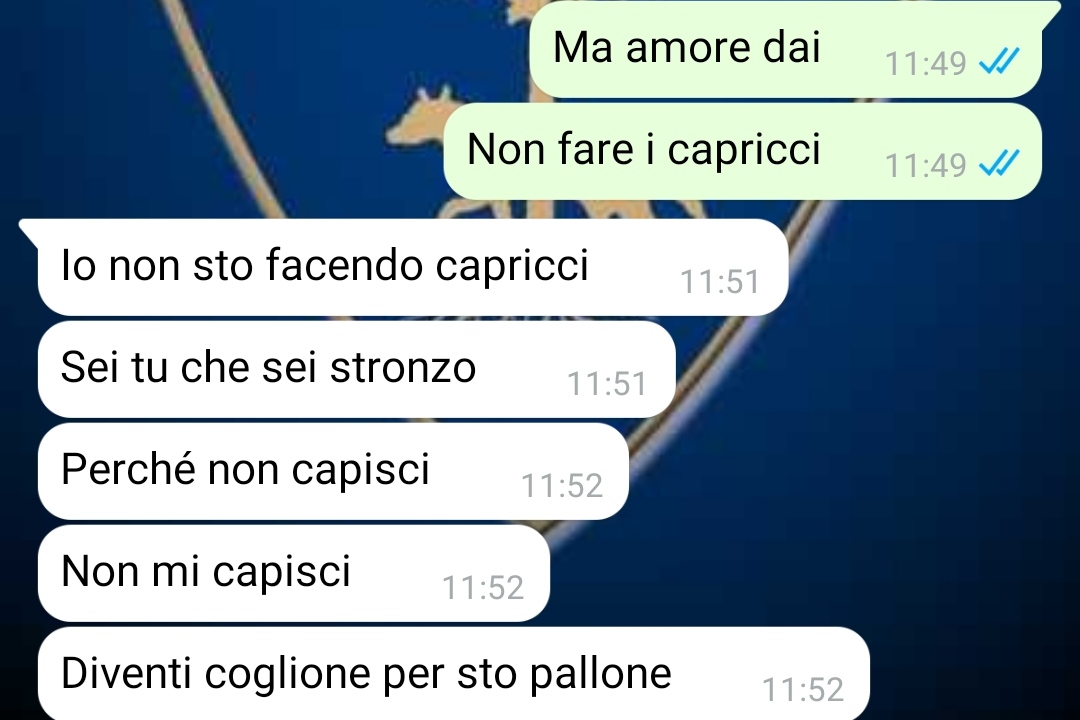The height and width of the screenshot is (720, 1080).
Task: Click blue read ticks on 'Ma amore dai'
Action: pos(999,63)
